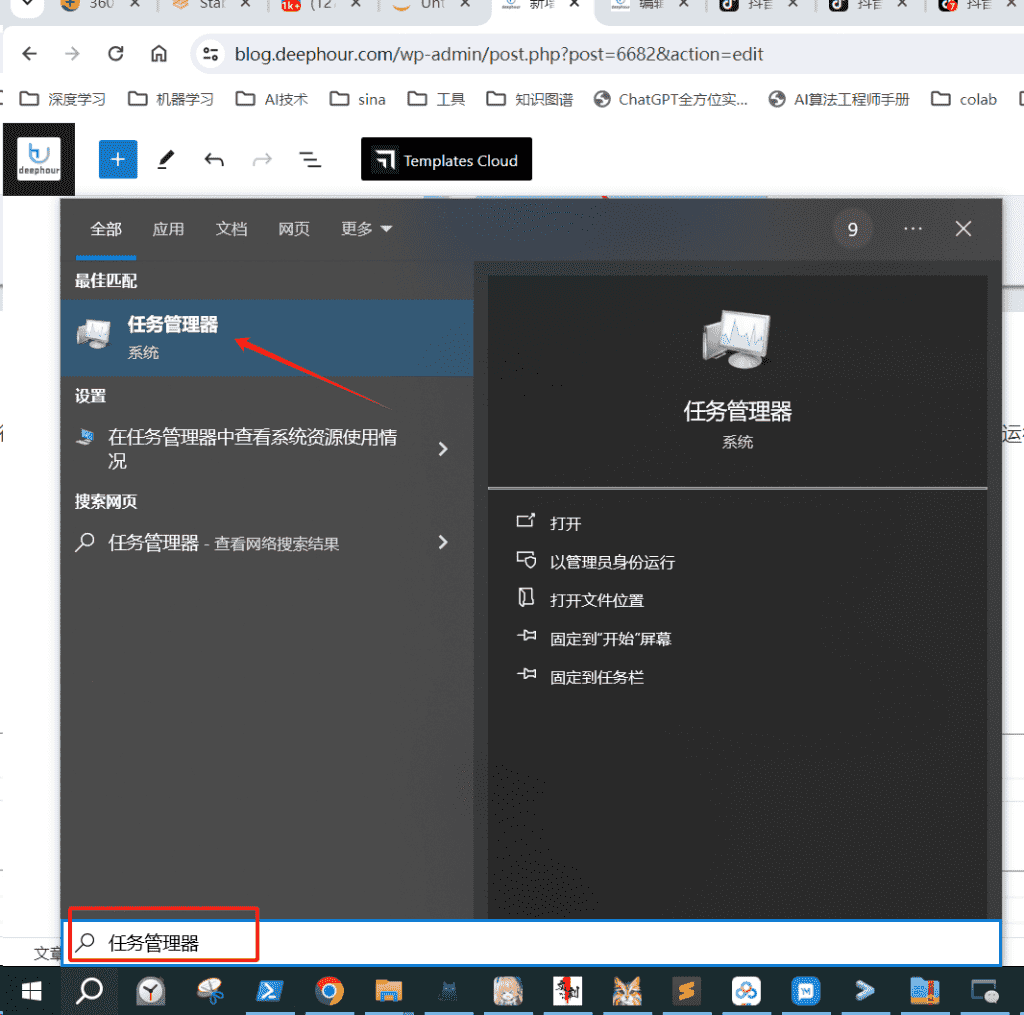
Task: Click the deephour site logo
Action: (x=39, y=159)
